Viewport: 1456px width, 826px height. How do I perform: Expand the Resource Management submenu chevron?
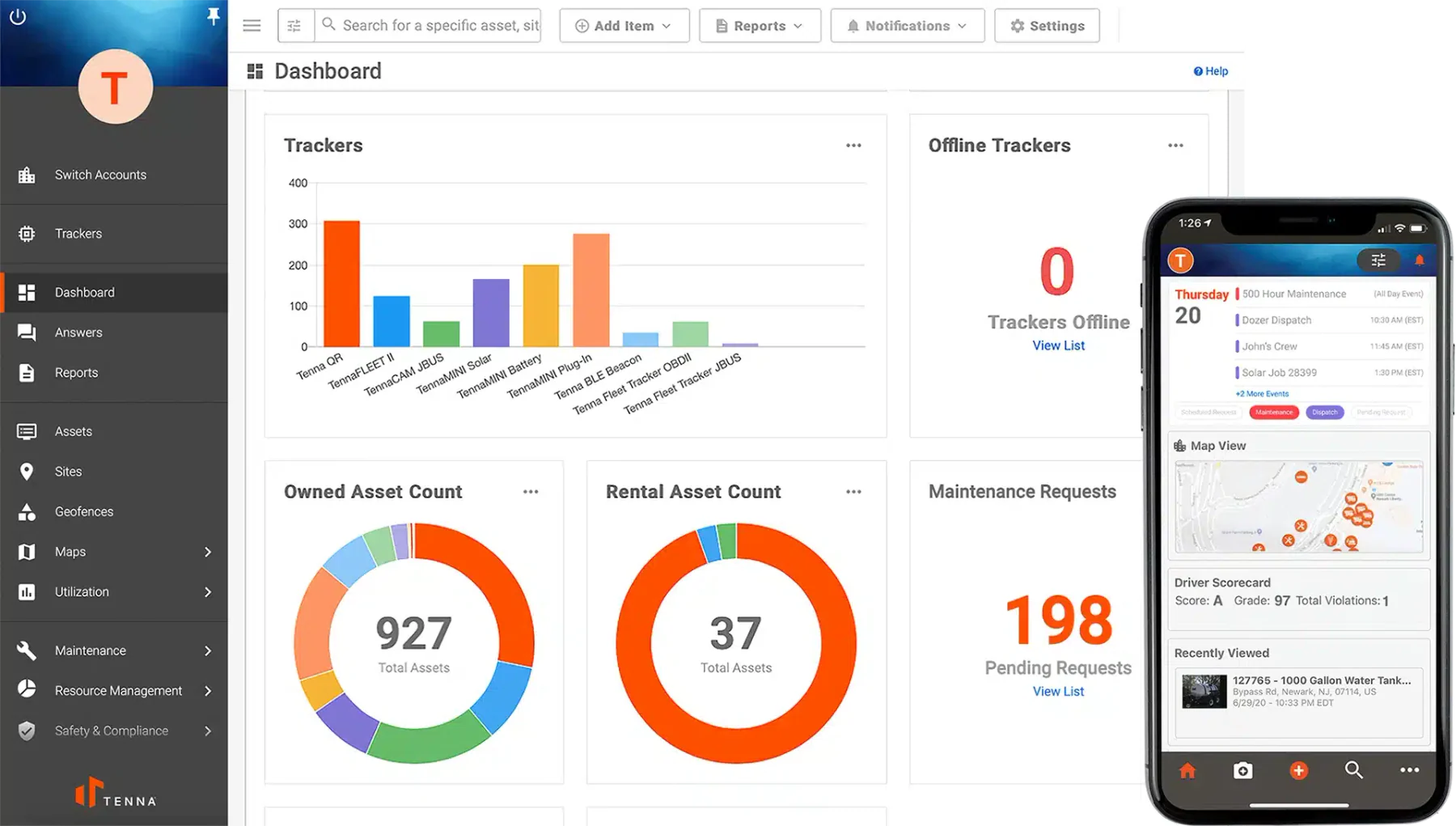point(208,691)
